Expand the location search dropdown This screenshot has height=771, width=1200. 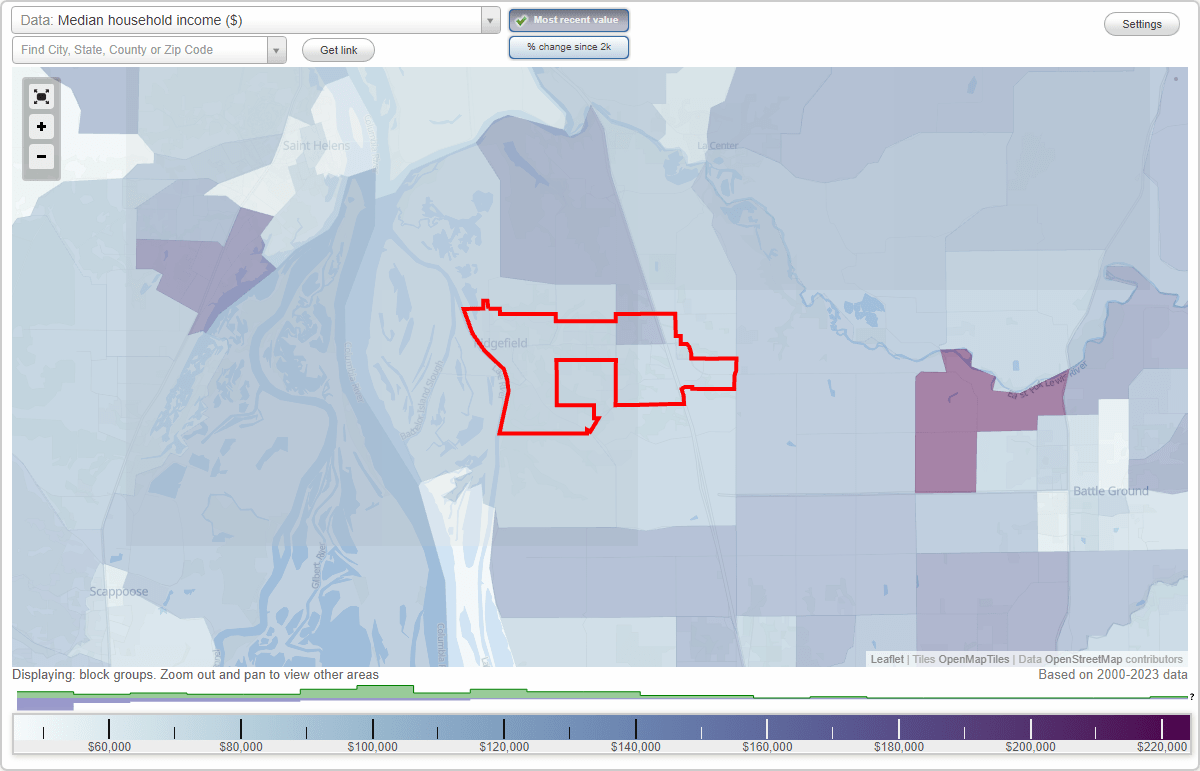[x=277, y=49]
